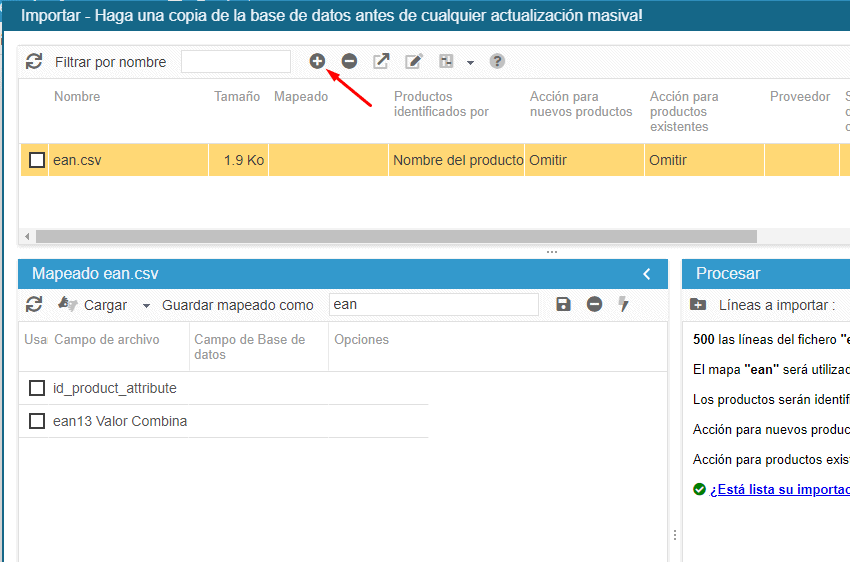The width and height of the screenshot is (850, 562).
Task: Click the remove file minus icon
Action: pyautogui.click(x=349, y=61)
